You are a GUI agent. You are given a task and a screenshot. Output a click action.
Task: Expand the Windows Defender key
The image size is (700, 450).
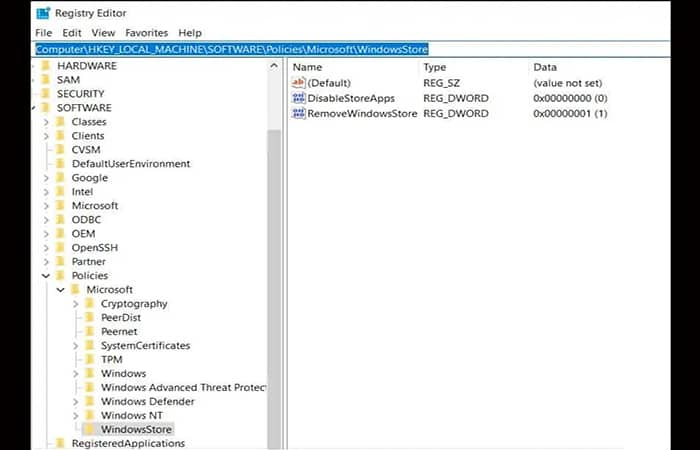pyautogui.click(x=75, y=401)
